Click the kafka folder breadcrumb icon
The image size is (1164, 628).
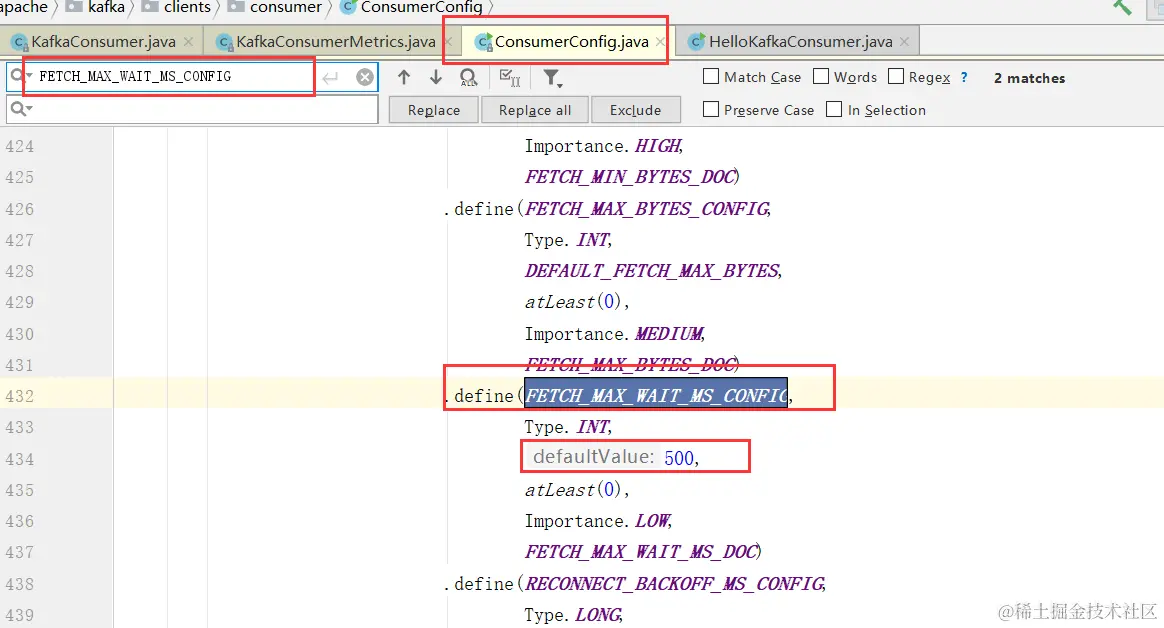74,7
